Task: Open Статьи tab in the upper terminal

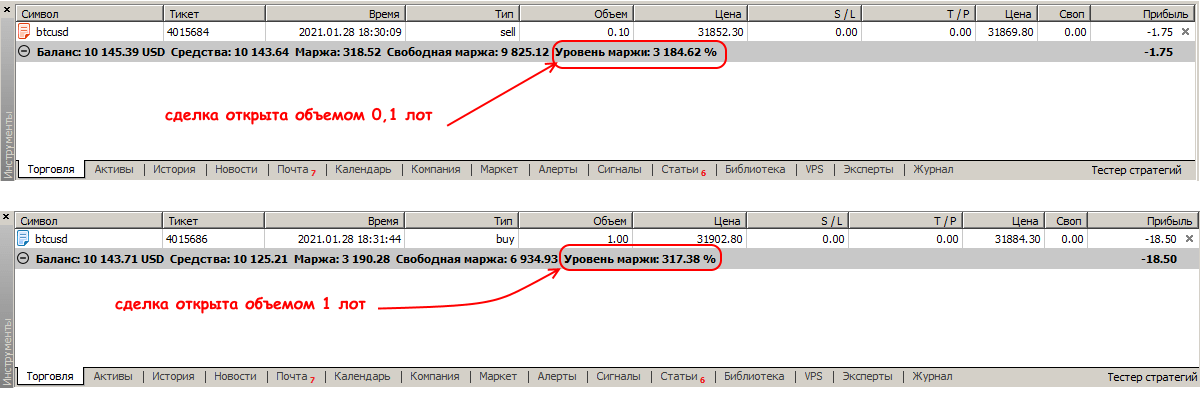Action: pyautogui.click(x=680, y=170)
